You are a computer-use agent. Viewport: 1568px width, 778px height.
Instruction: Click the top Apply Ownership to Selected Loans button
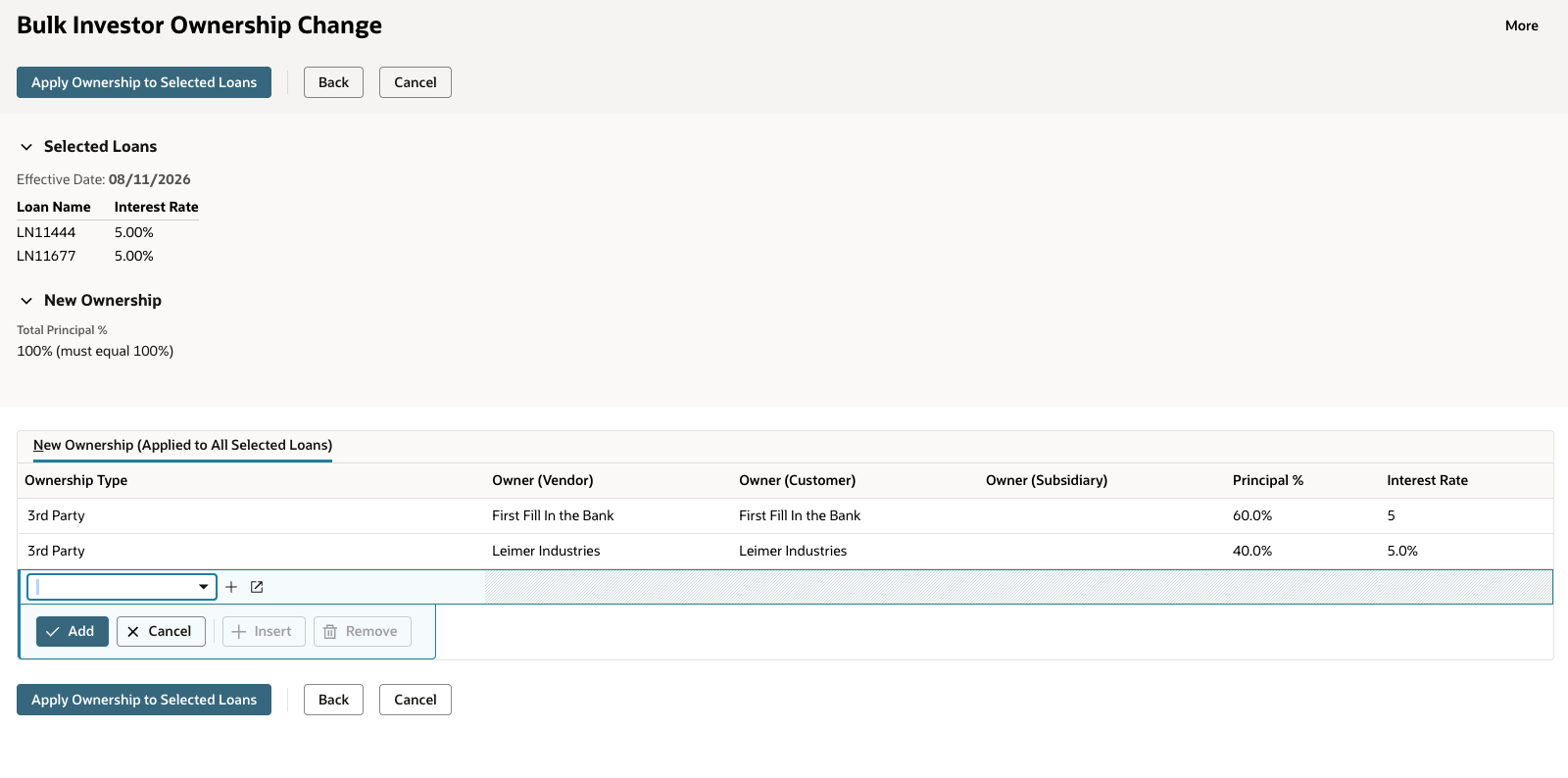[144, 82]
